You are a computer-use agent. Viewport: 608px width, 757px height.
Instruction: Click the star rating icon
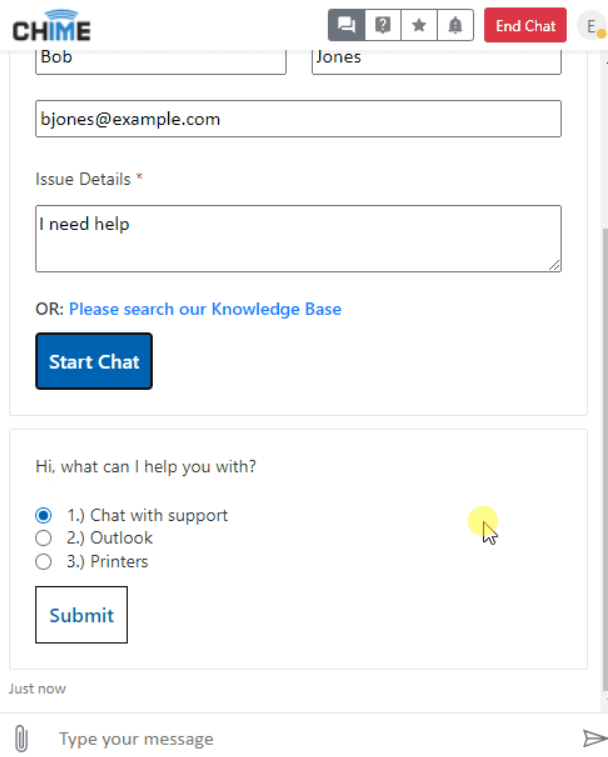[419, 25]
